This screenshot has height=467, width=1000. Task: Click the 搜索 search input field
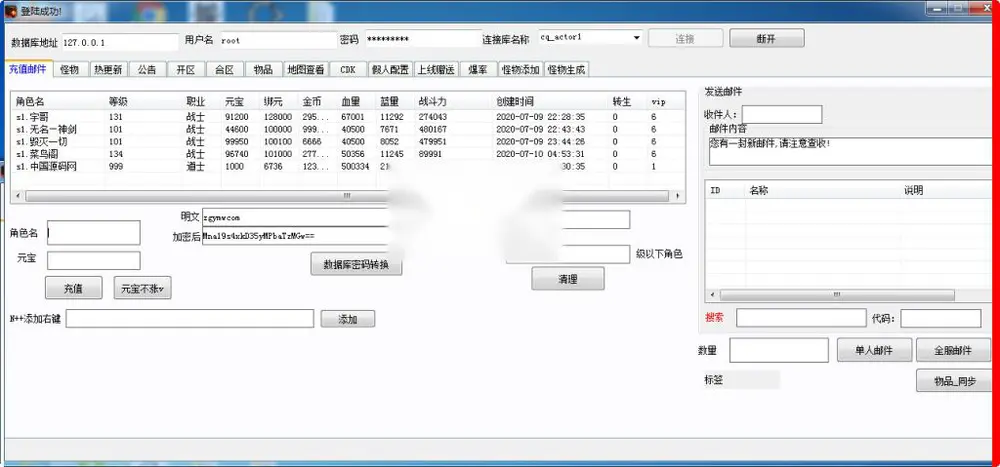click(801, 318)
